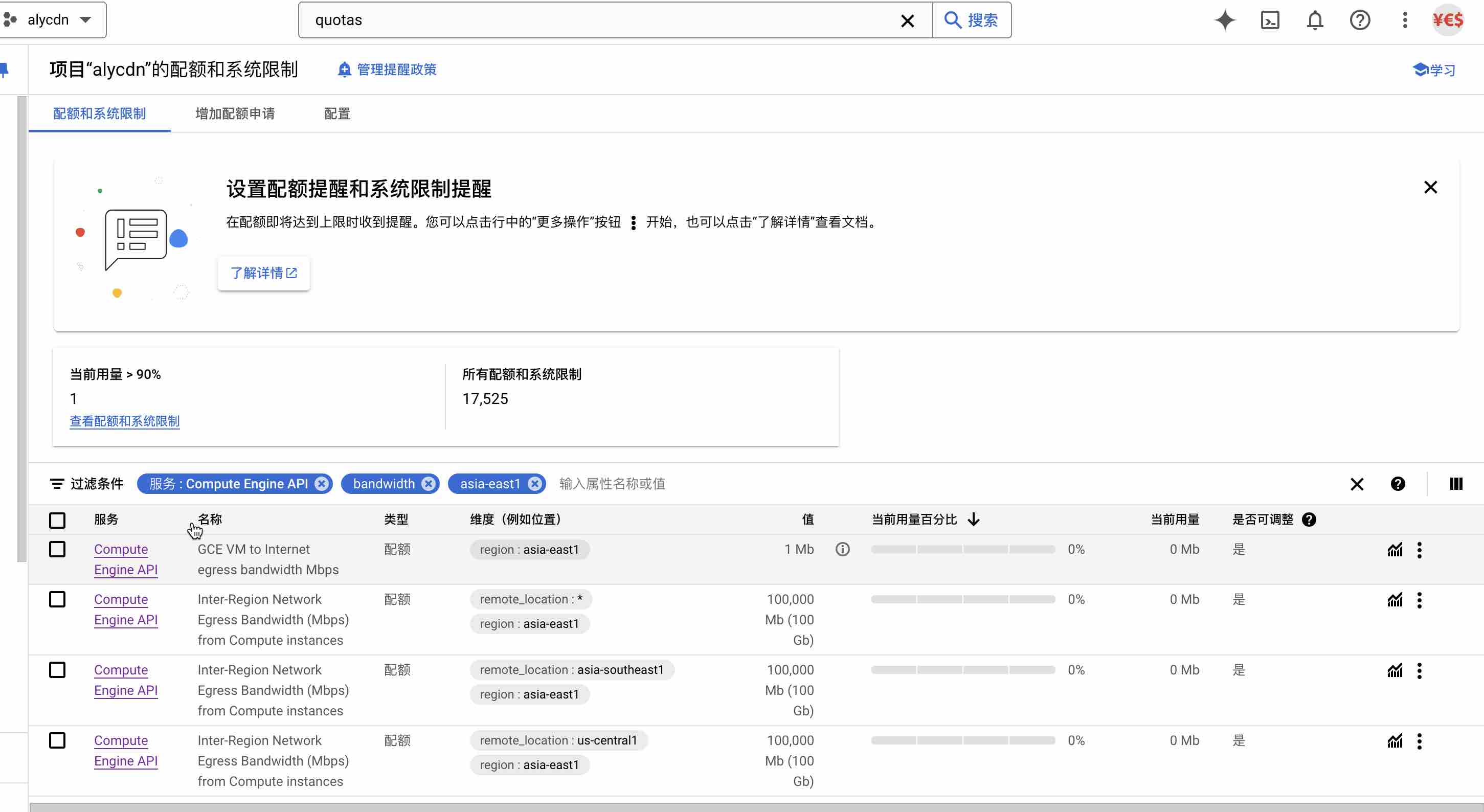
Task: Switch to 配置 tab
Action: point(337,114)
